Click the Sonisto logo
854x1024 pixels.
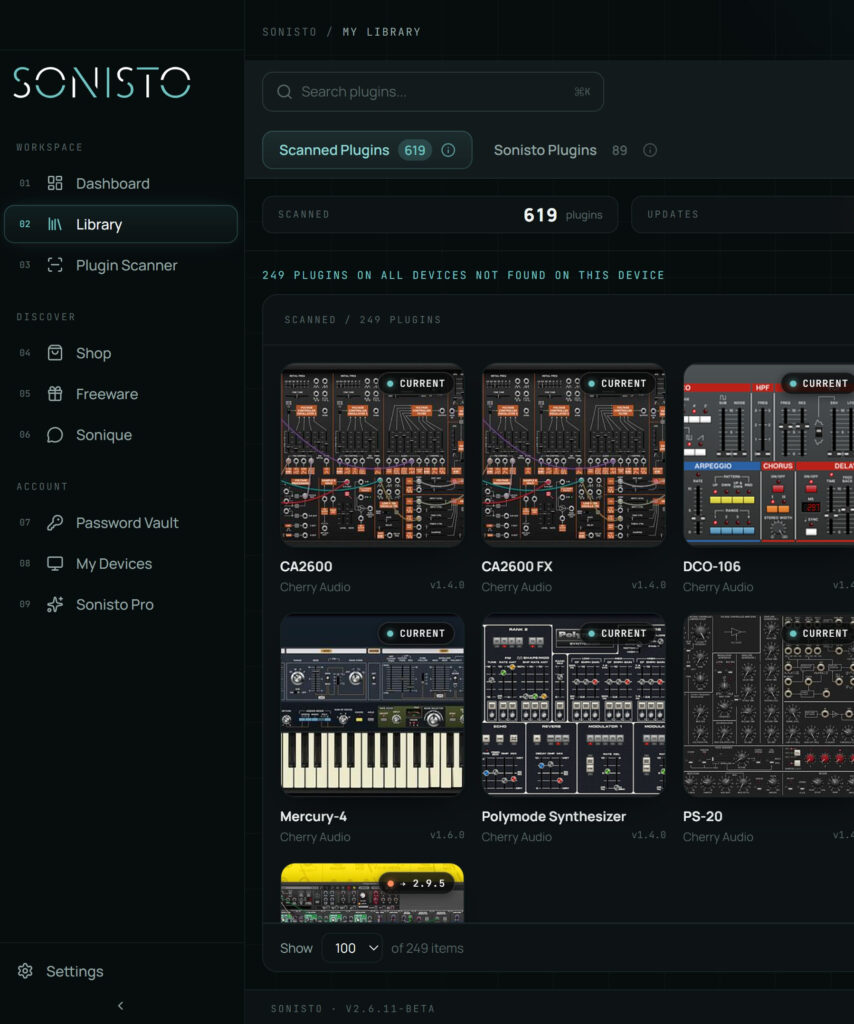[102, 82]
